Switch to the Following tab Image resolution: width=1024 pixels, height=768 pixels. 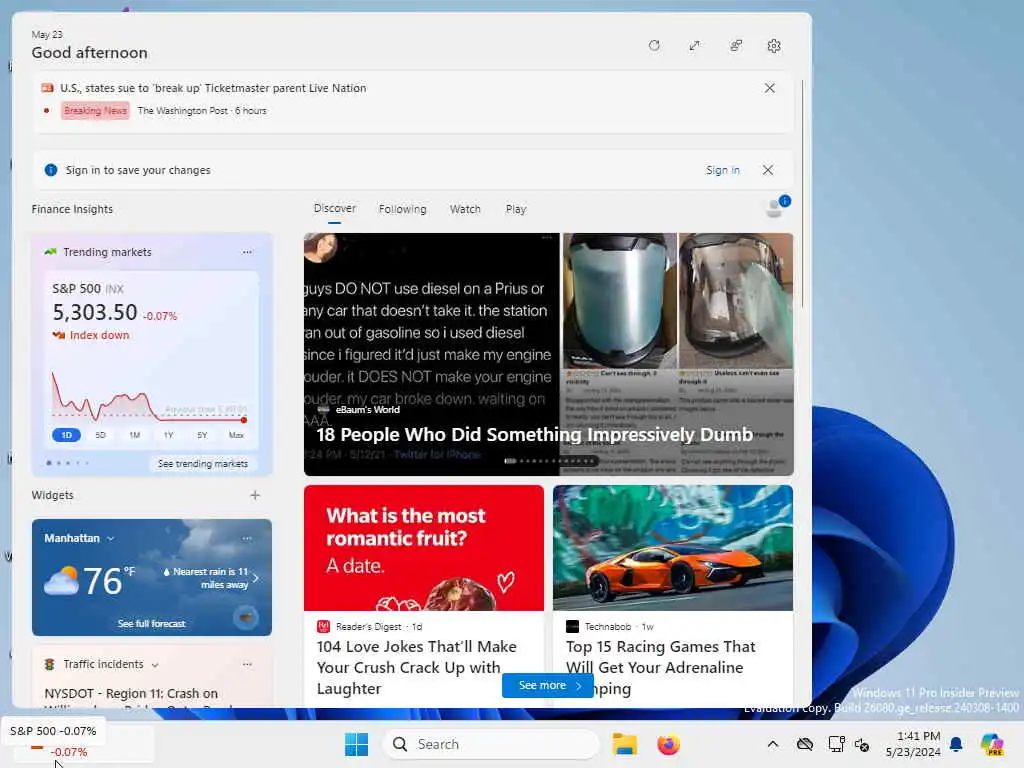[402, 209]
